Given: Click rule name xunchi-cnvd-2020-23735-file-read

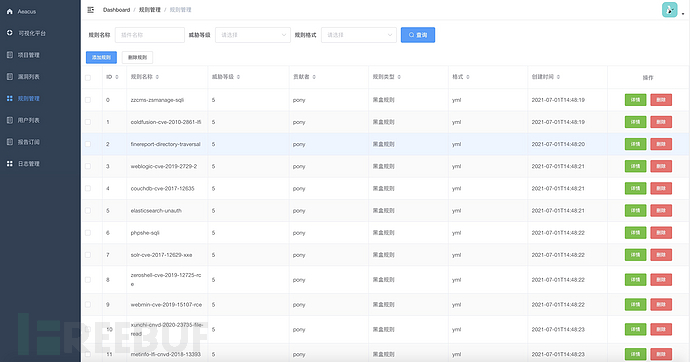Looking at the screenshot, I should coord(167,329).
